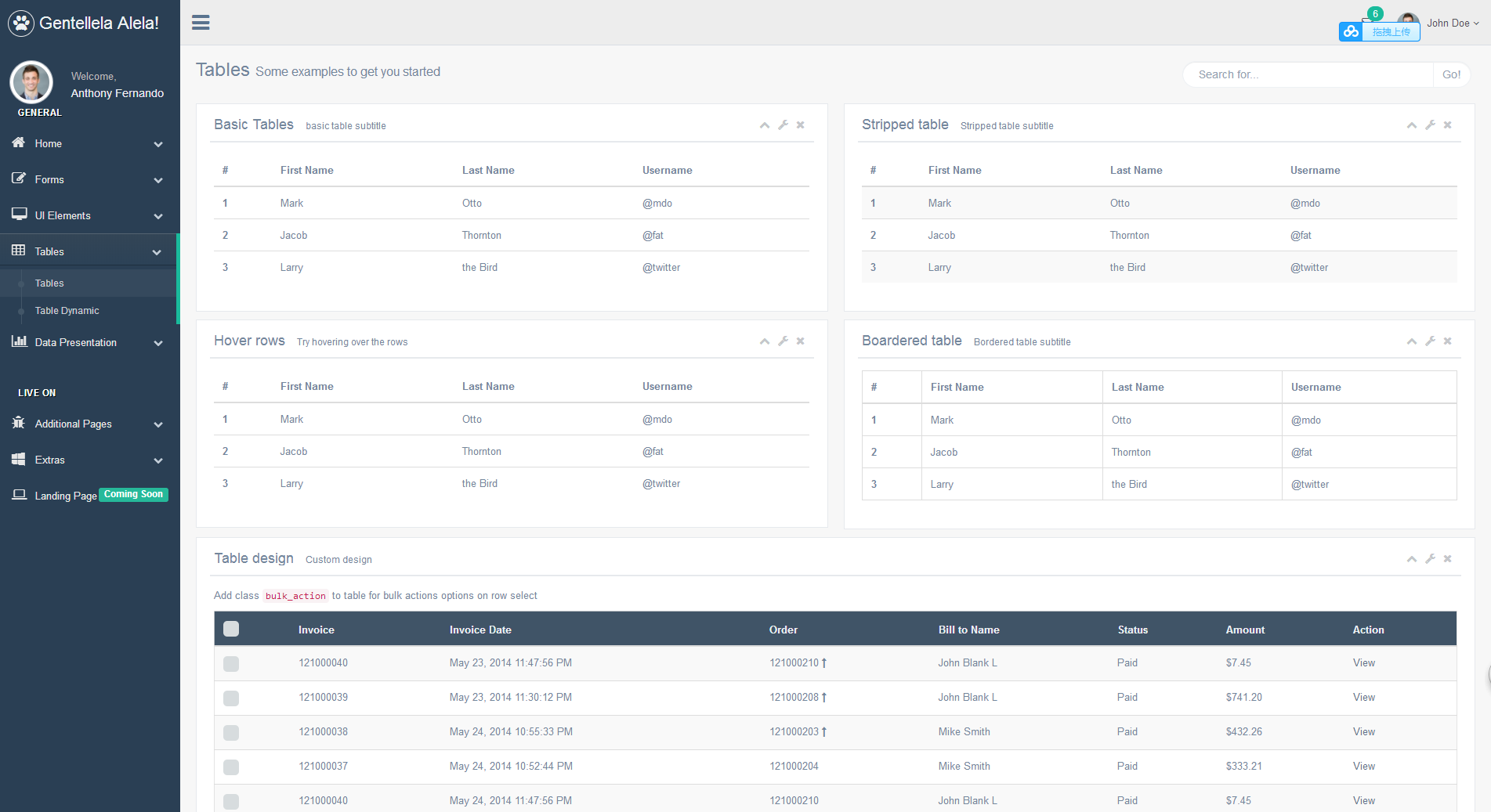Open settings wrench in Table design panel
The image size is (1491, 812).
pyautogui.click(x=1430, y=558)
